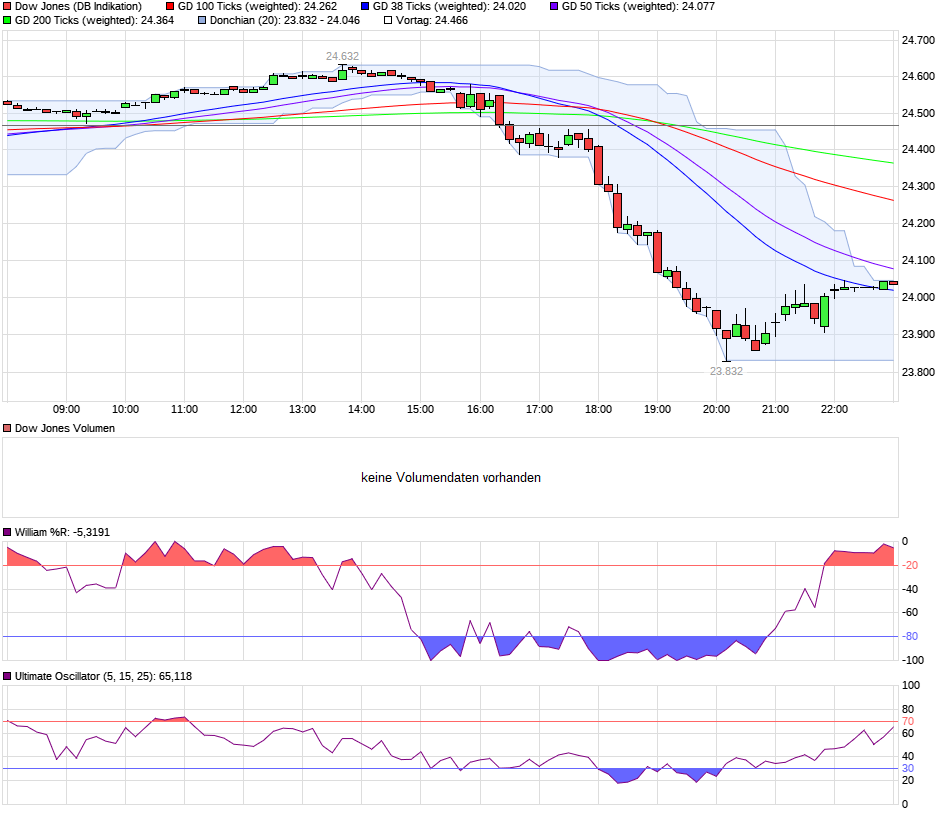Viewport: 940px width, 814px height.
Task: Click the 23.832 low price annotation
Action: [x=726, y=372]
